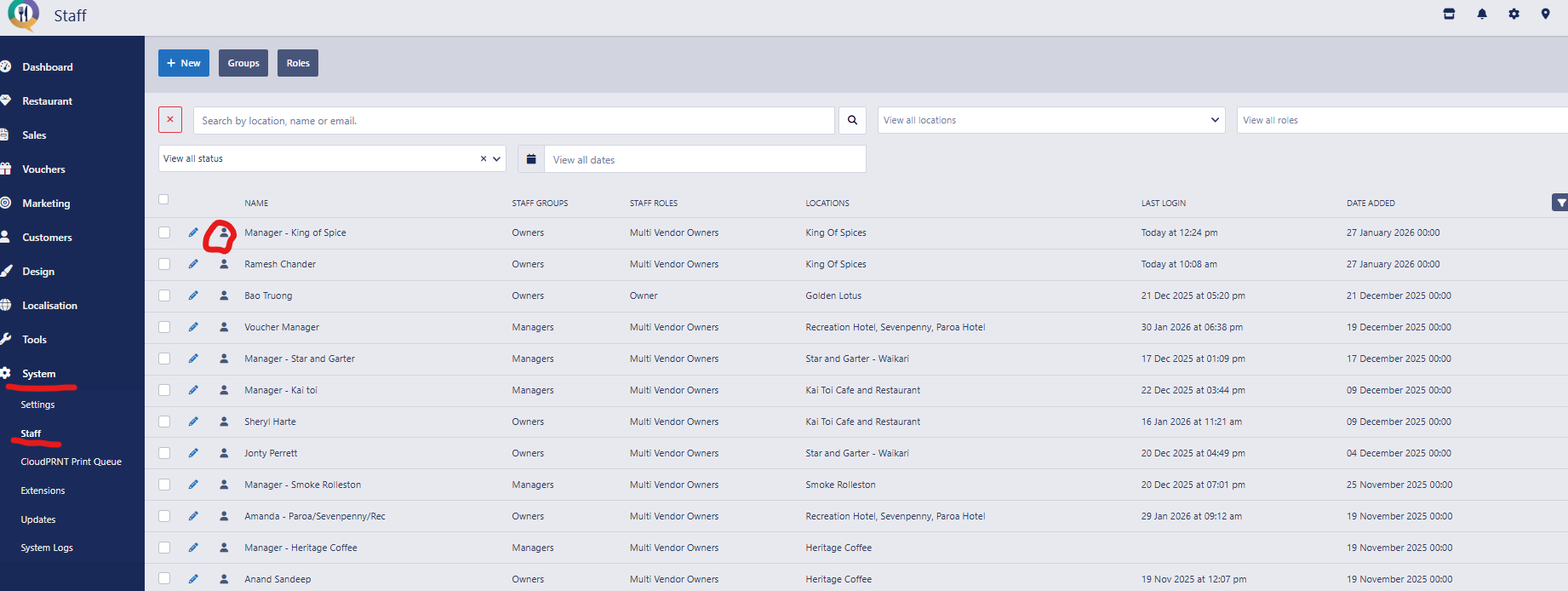Open the calendar date picker icon
Viewport: 1568px width, 591px height.
[x=531, y=159]
